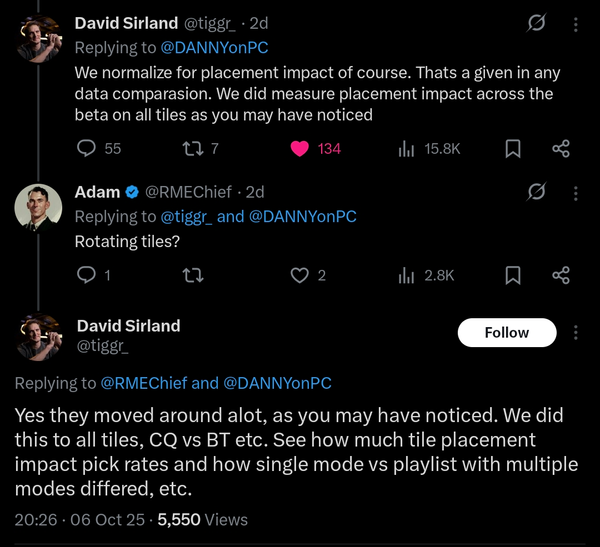The height and width of the screenshot is (547, 600).
Task: Like Adam's tweet with 2 likes
Action: point(299,275)
